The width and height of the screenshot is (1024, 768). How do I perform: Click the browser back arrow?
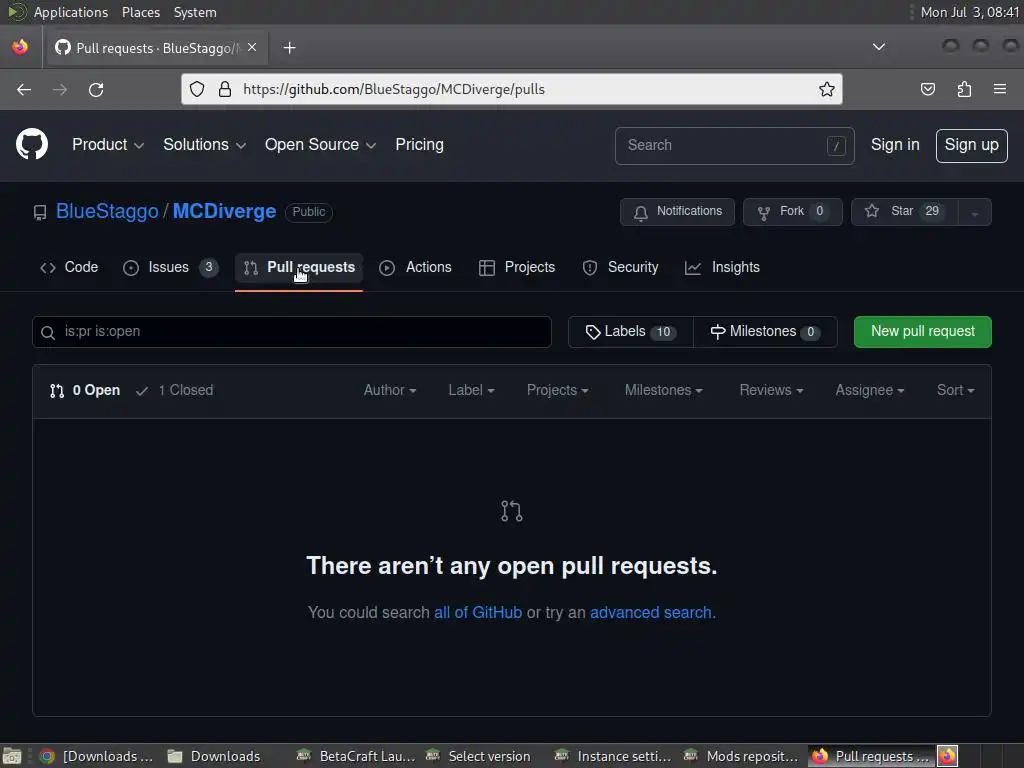pos(24,89)
